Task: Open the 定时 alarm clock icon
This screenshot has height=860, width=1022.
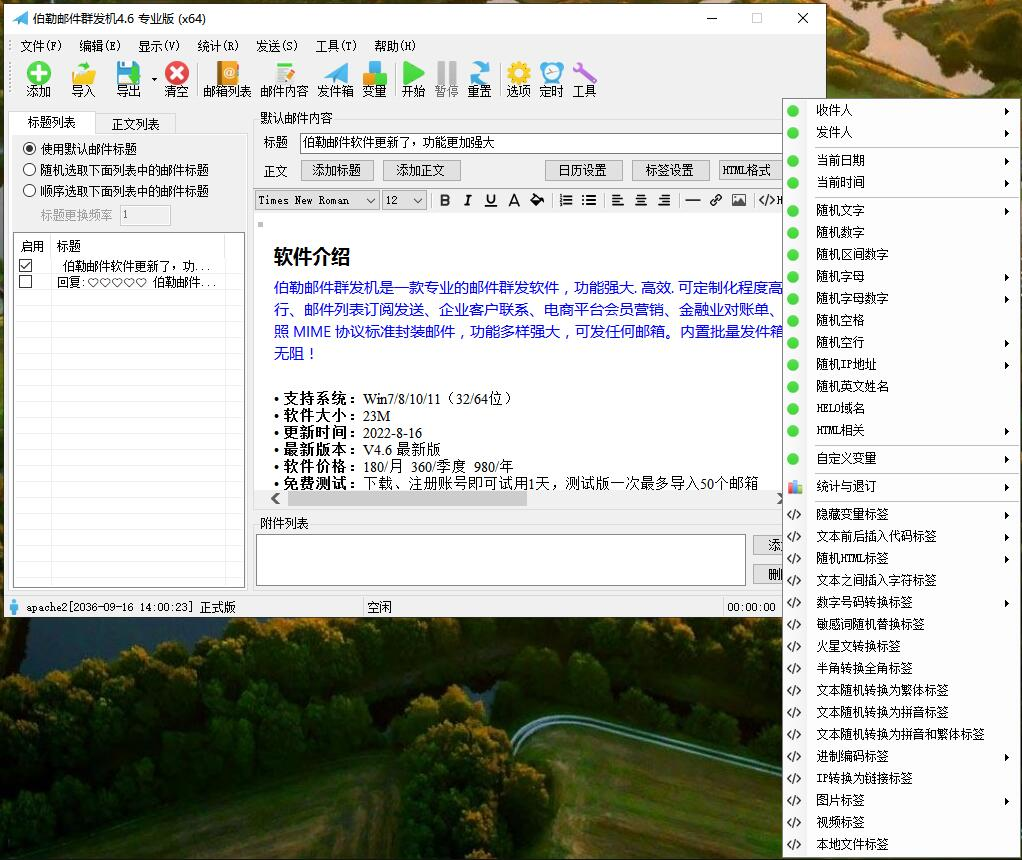Action: tap(551, 73)
